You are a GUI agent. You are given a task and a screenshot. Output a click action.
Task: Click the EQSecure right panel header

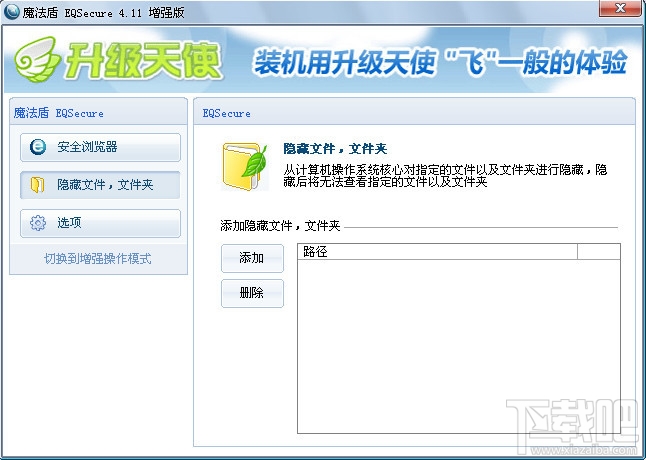[x=414, y=112]
